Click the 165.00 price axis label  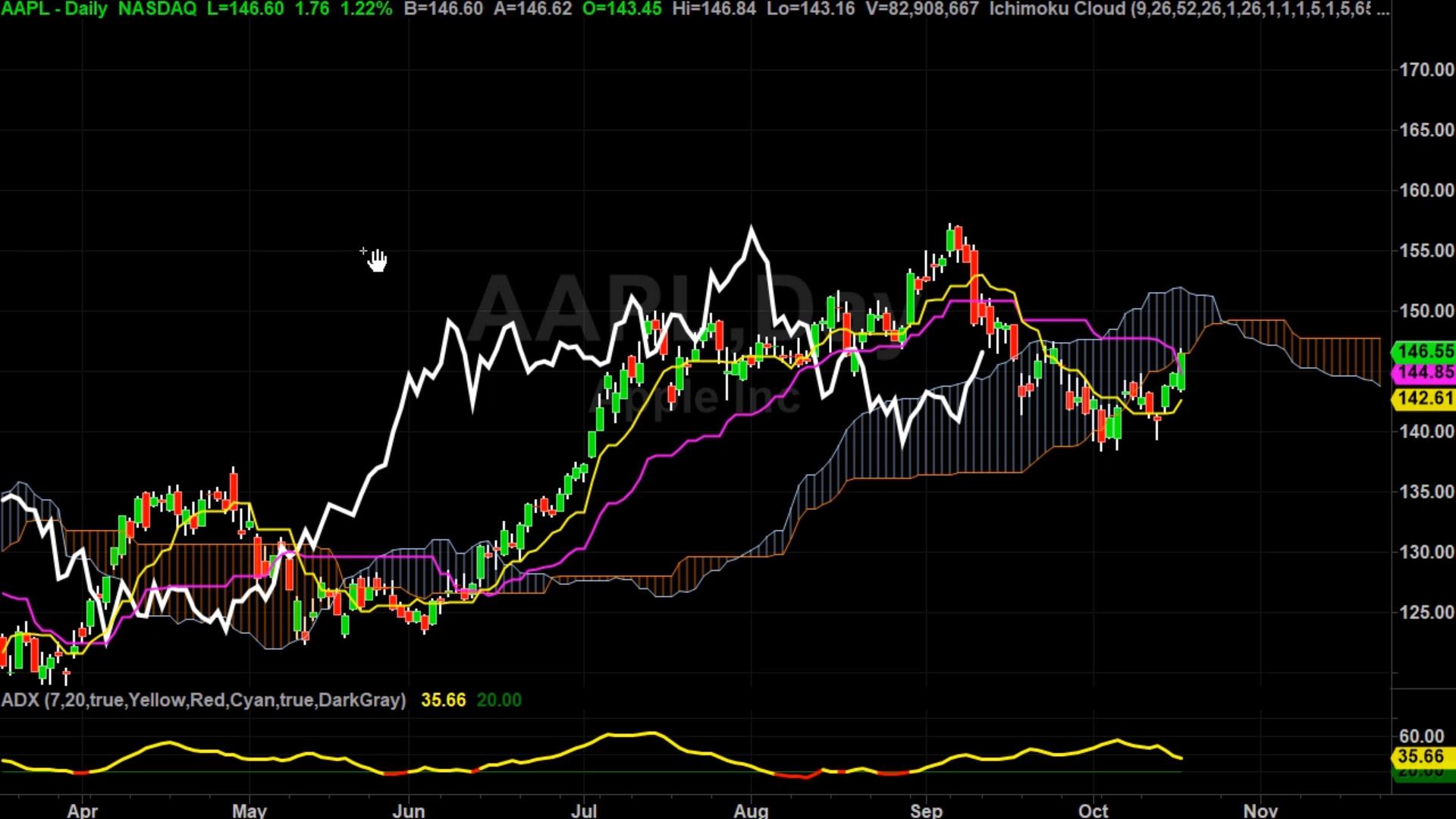1426,130
